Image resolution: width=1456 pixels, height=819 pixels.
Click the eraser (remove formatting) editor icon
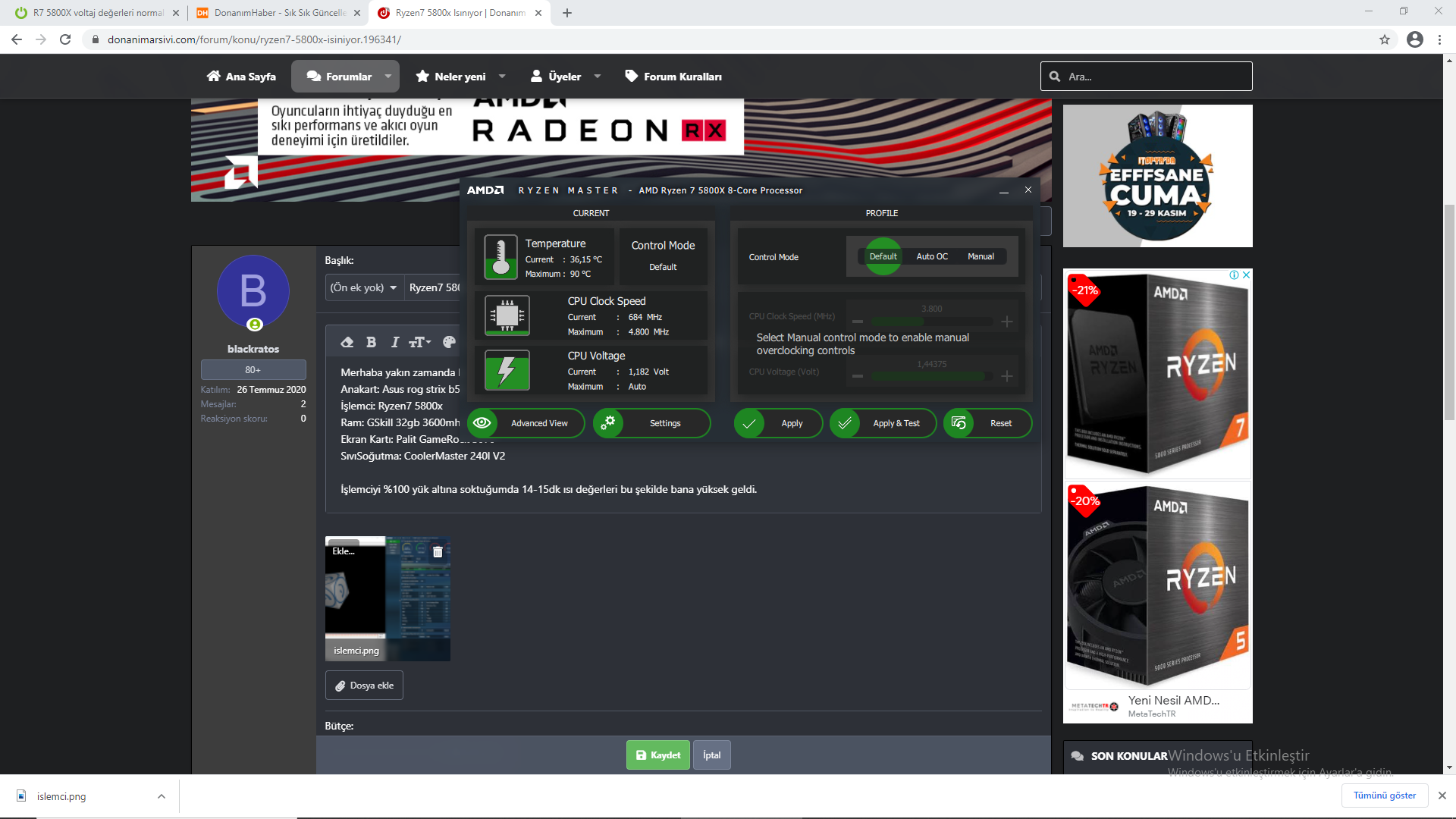click(347, 342)
